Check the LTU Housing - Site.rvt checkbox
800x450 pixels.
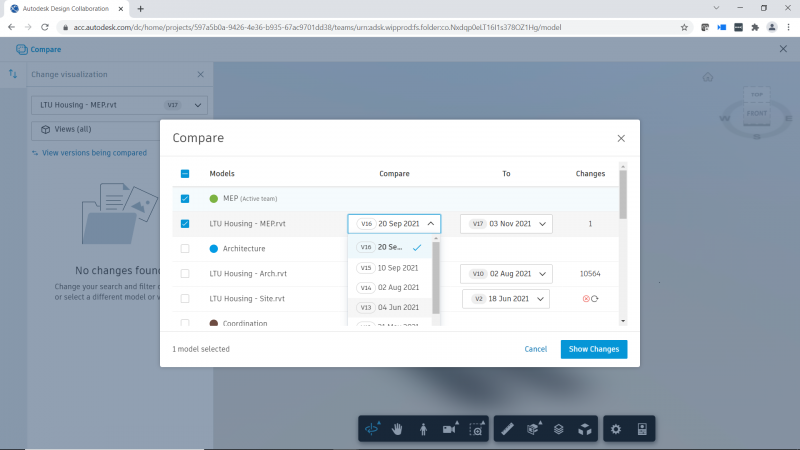click(x=185, y=299)
